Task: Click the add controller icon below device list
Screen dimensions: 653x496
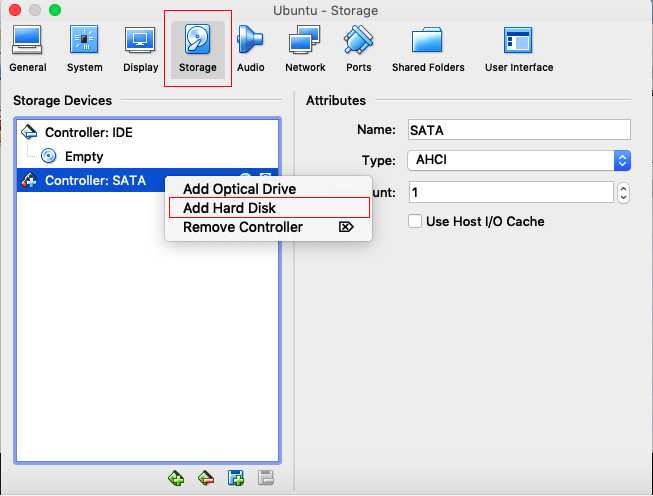Action: coord(176,478)
